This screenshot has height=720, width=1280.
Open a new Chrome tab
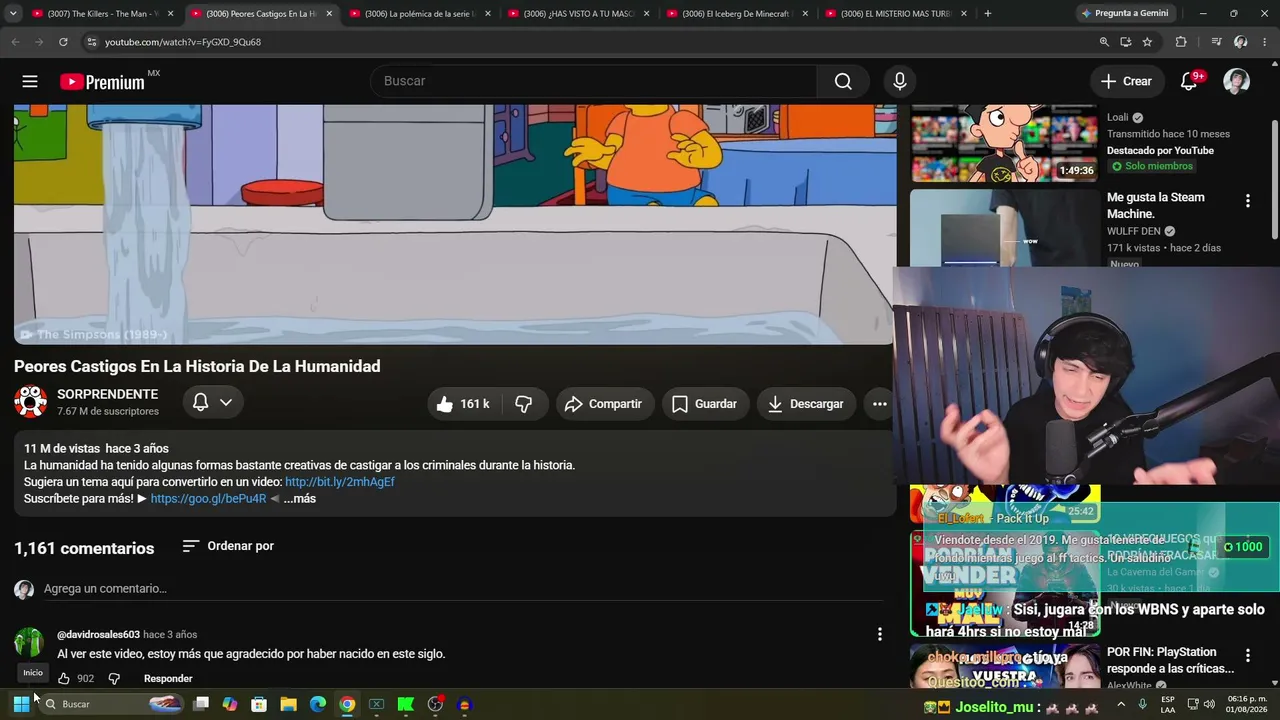click(x=988, y=14)
